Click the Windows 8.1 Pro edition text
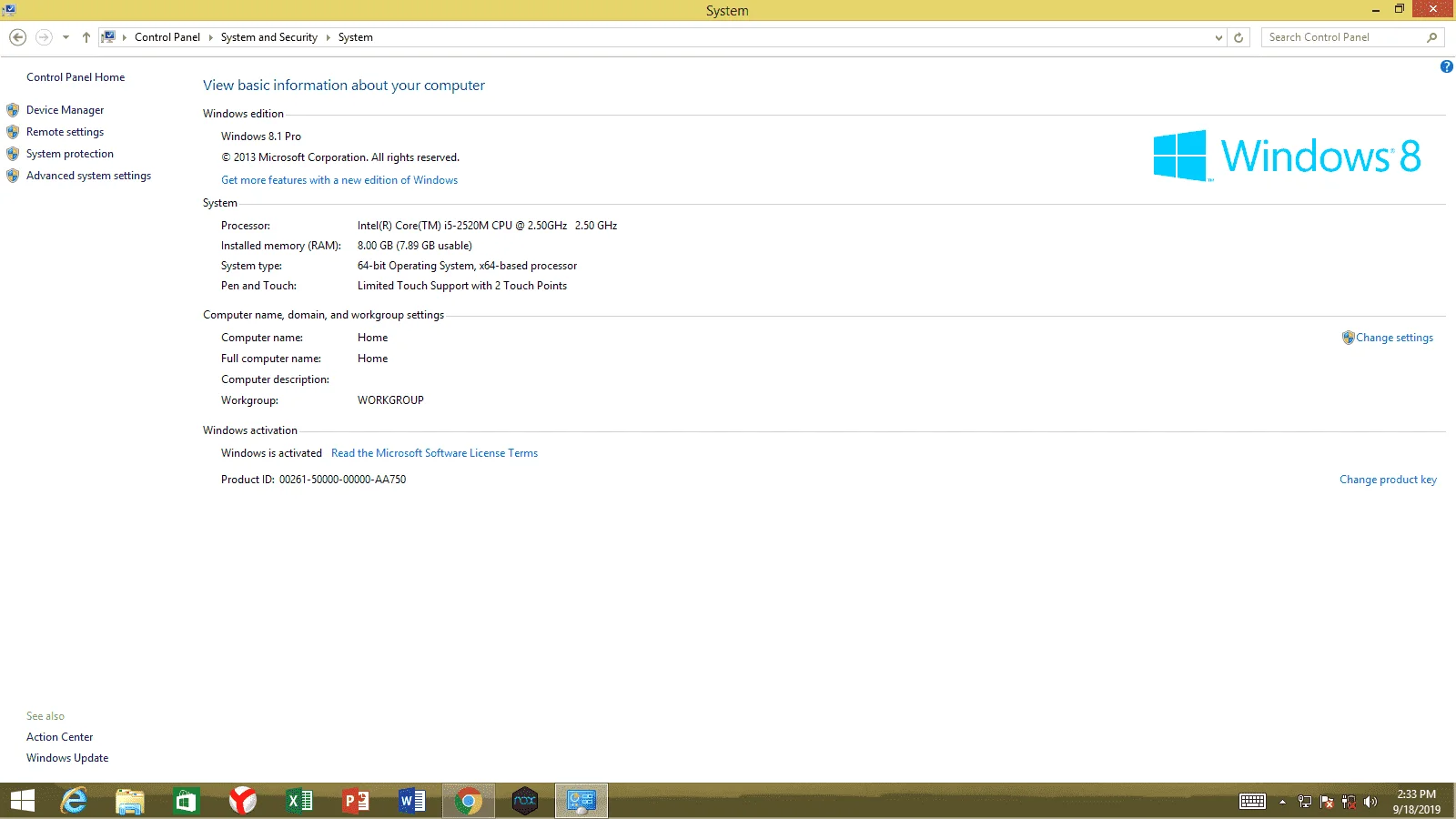Screen dimensions: 1456x819 pyautogui.click(x=261, y=136)
